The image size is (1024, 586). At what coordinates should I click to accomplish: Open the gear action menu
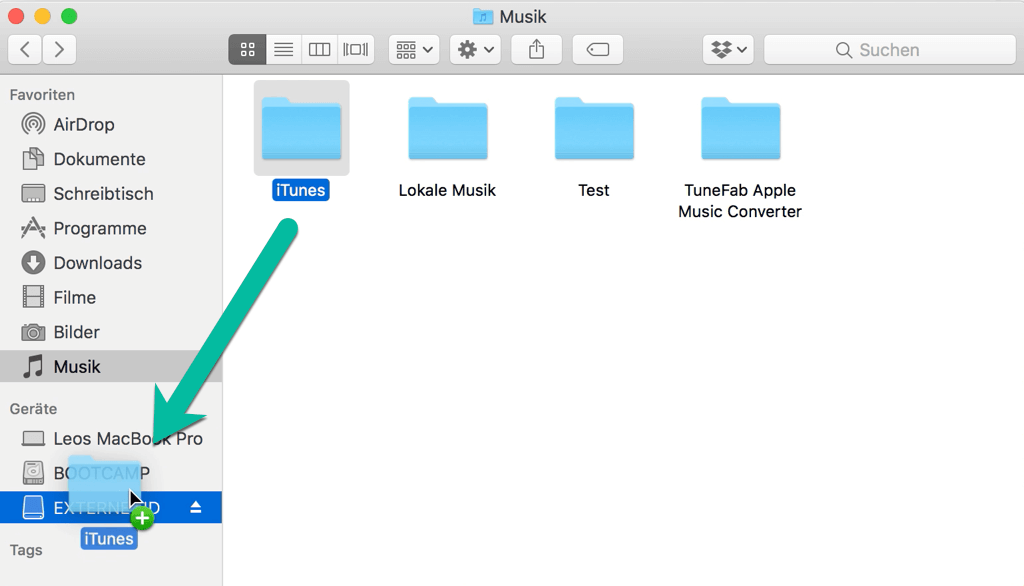coord(475,50)
